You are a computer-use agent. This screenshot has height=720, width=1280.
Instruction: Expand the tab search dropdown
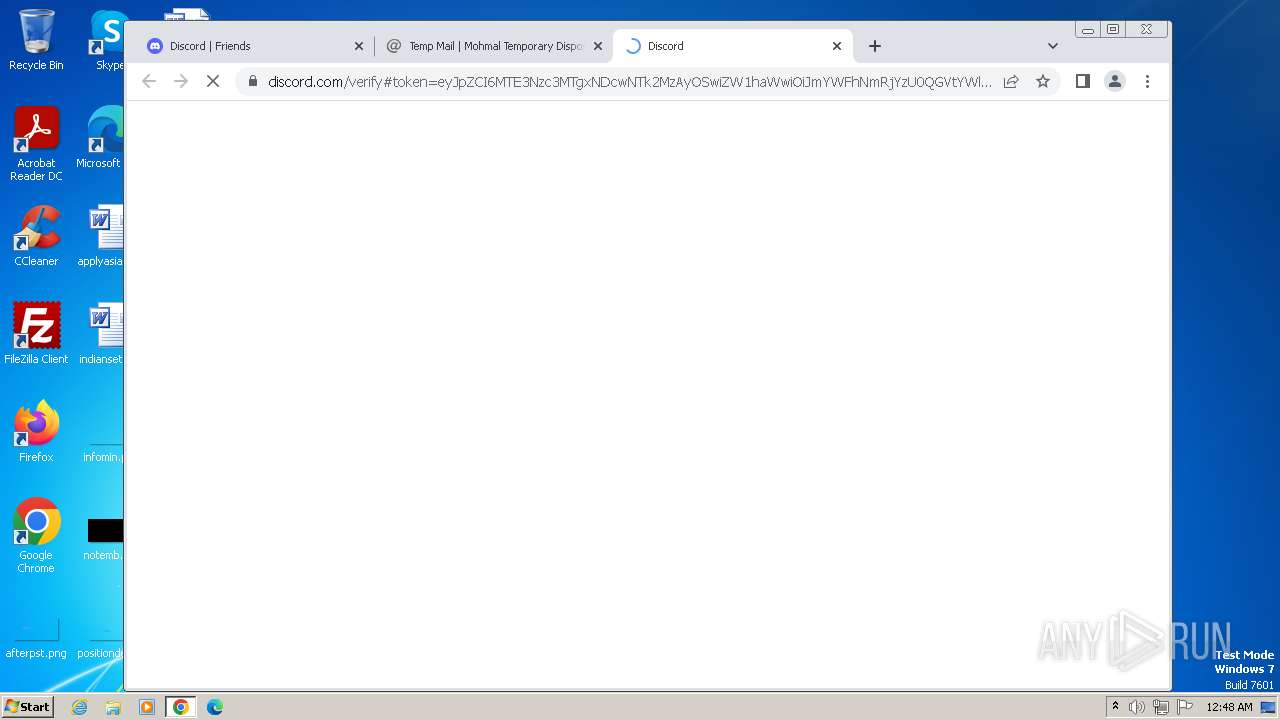(x=1052, y=46)
